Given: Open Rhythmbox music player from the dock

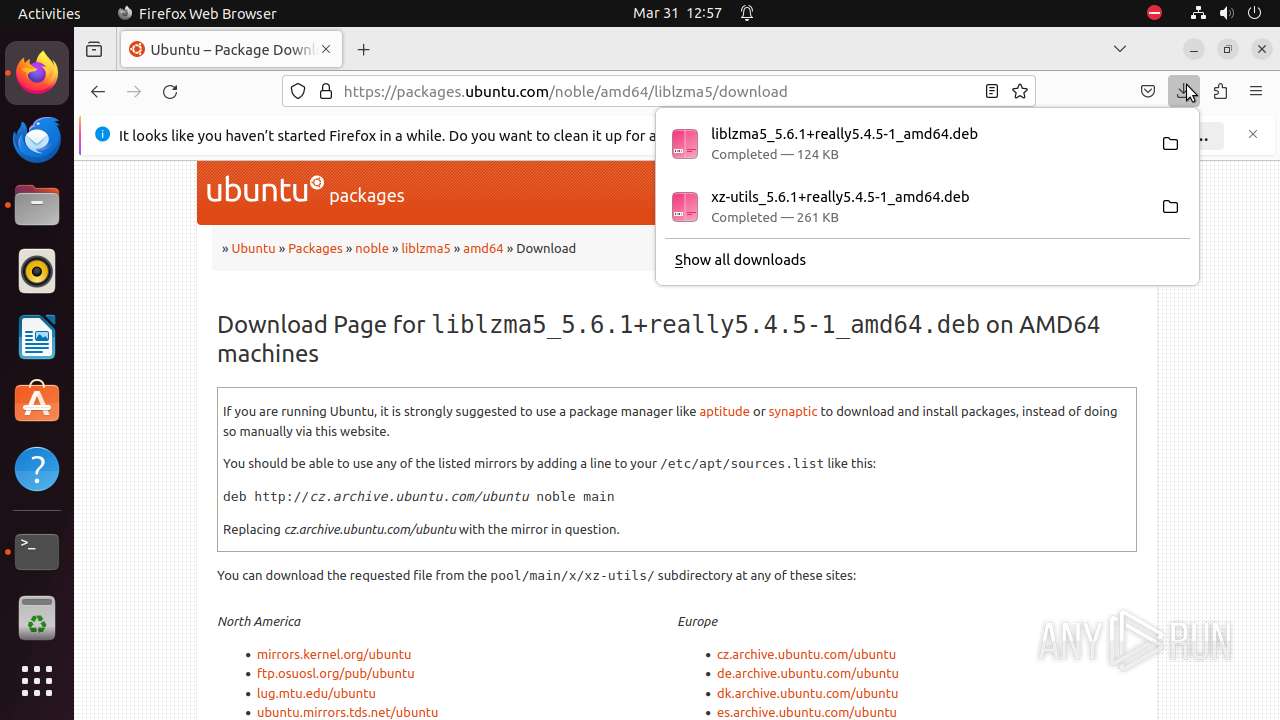Looking at the screenshot, I should (37, 272).
